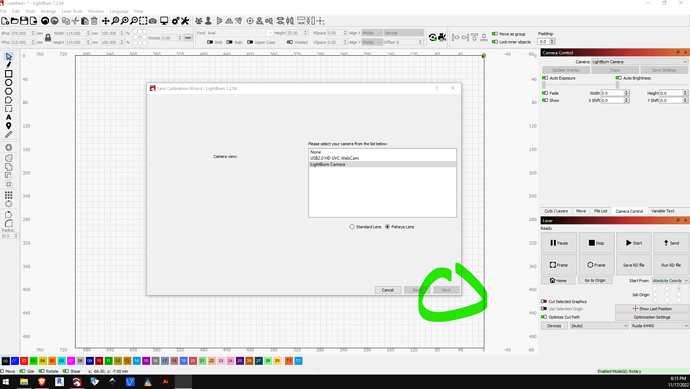Select the Create Text tool
The image size is (690, 389).
(x=8, y=117)
